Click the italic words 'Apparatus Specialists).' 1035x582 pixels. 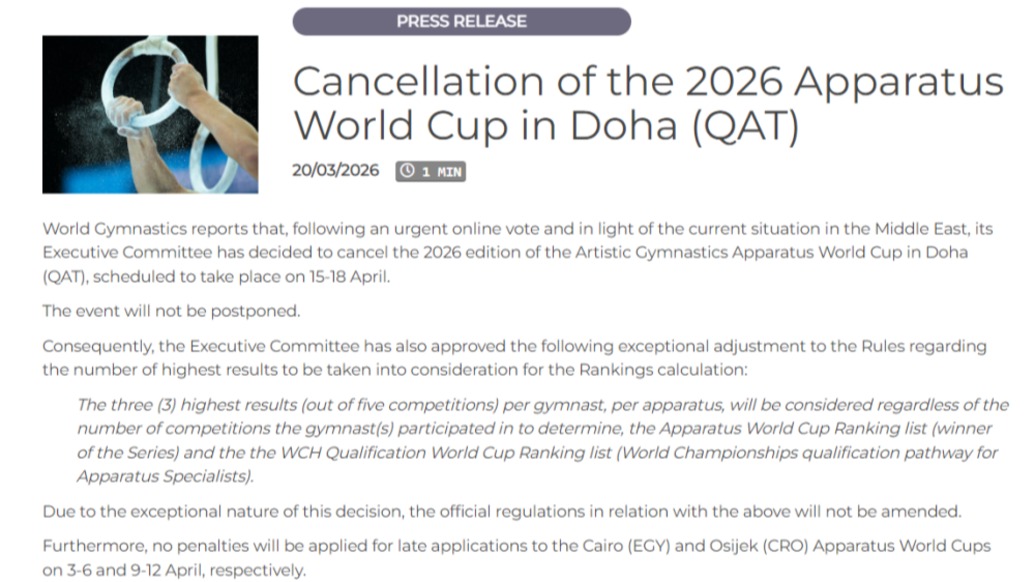coord(165,476)
